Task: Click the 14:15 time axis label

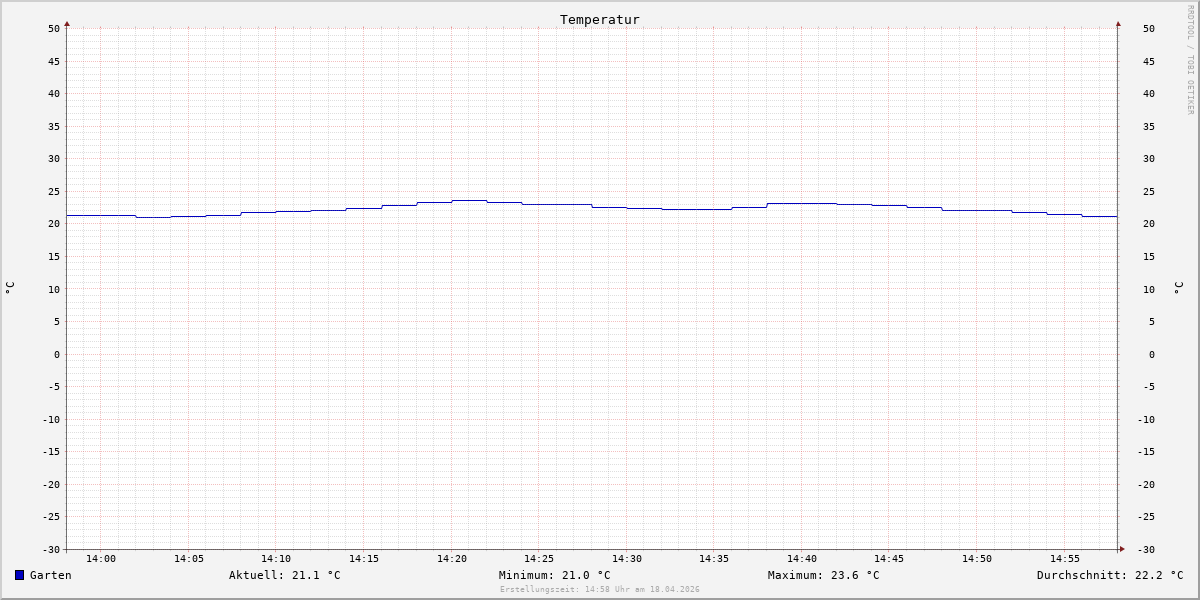Action: (364, 559)
